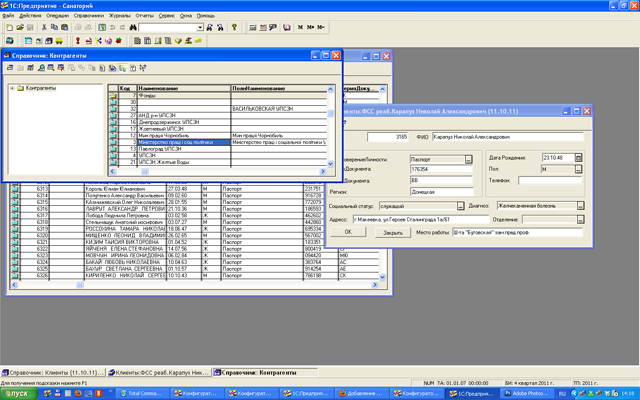Image resolution: width=640 pixels, height=400 pixels.
Task: Click the binoculars Find icon
Action: (133, 27)
